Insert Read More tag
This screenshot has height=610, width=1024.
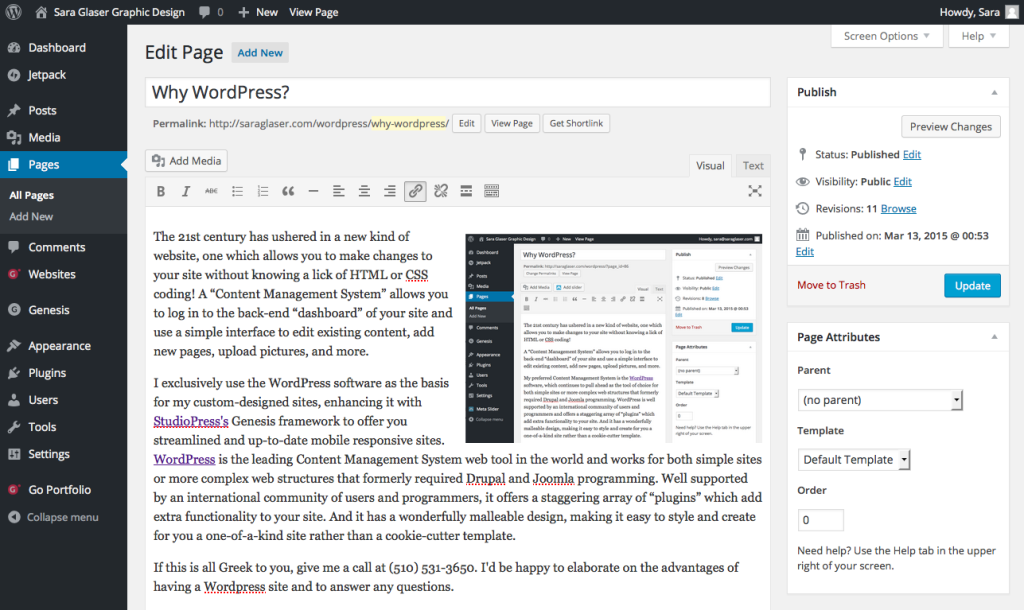click(466, 191)
